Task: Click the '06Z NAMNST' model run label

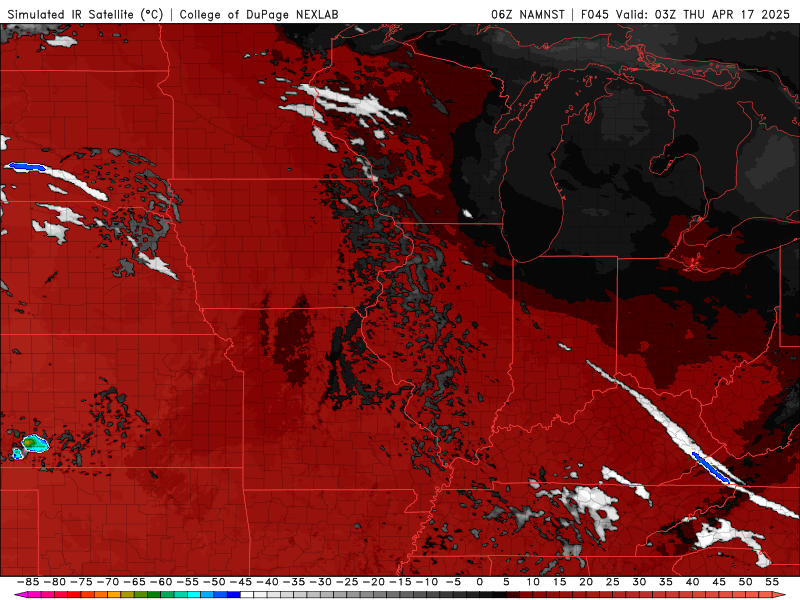Action: click(528, 14)
